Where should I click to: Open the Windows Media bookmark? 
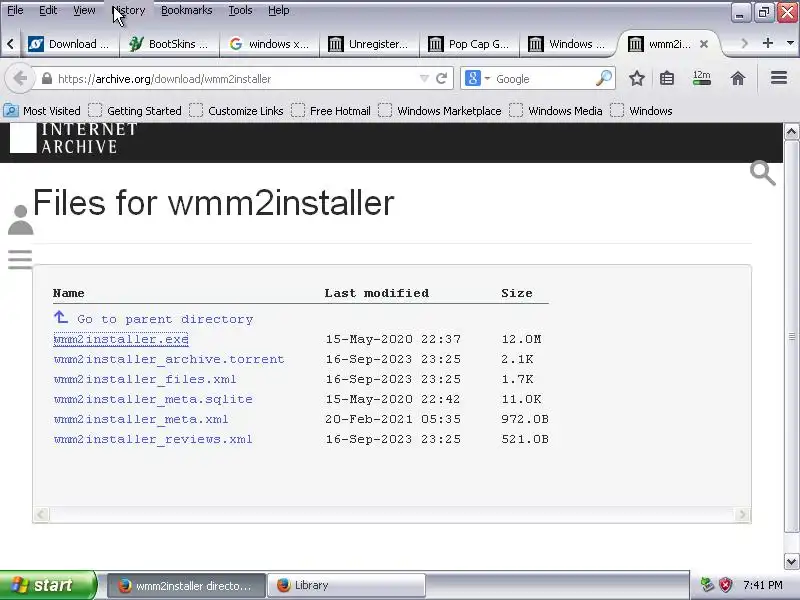[x=556, y=111]
